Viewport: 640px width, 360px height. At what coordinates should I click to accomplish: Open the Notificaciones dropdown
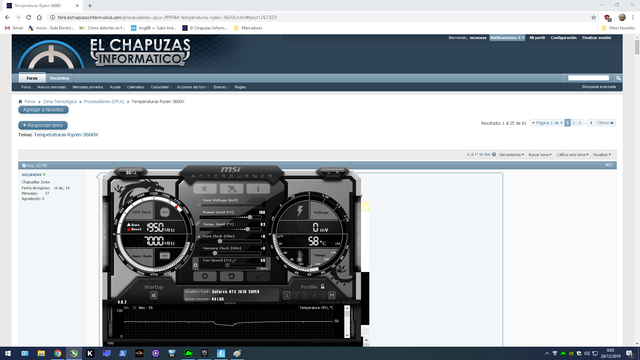(x=507, y=38)
